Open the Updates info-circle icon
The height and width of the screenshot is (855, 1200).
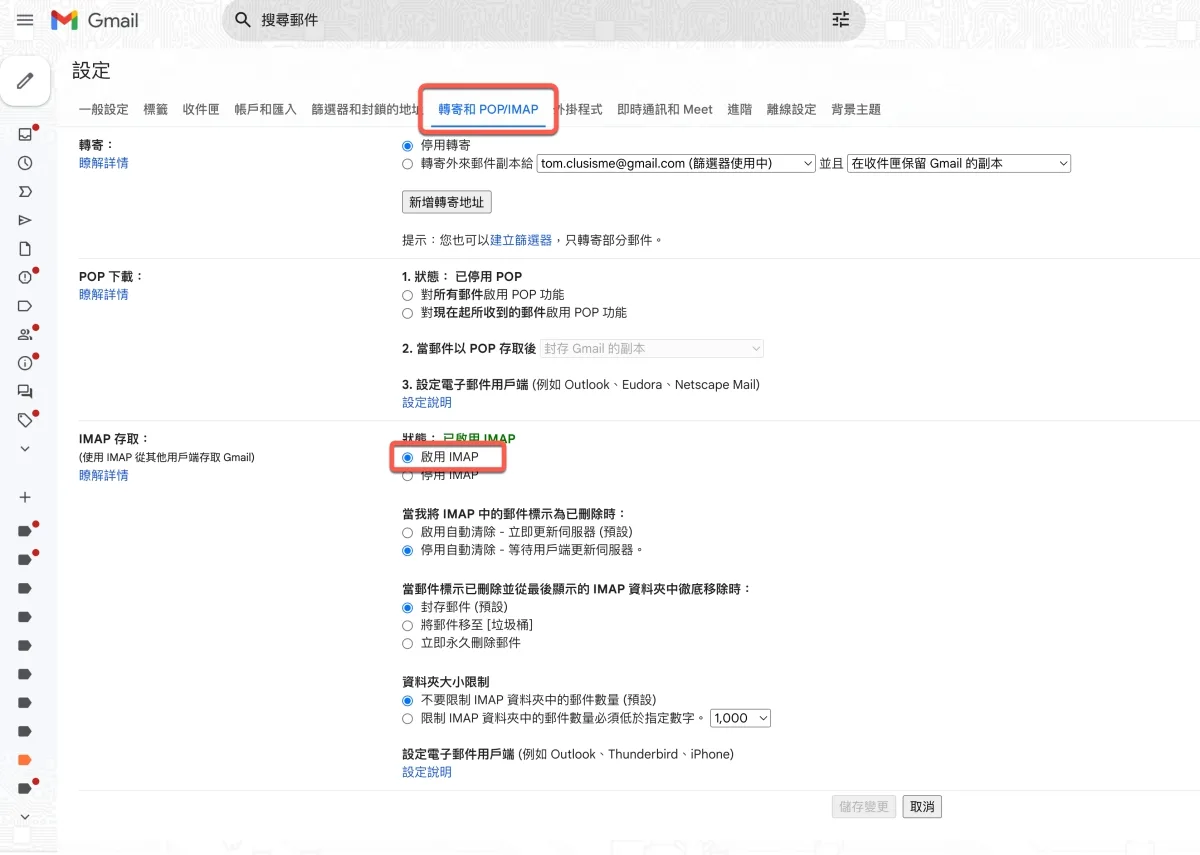[25, 363]
